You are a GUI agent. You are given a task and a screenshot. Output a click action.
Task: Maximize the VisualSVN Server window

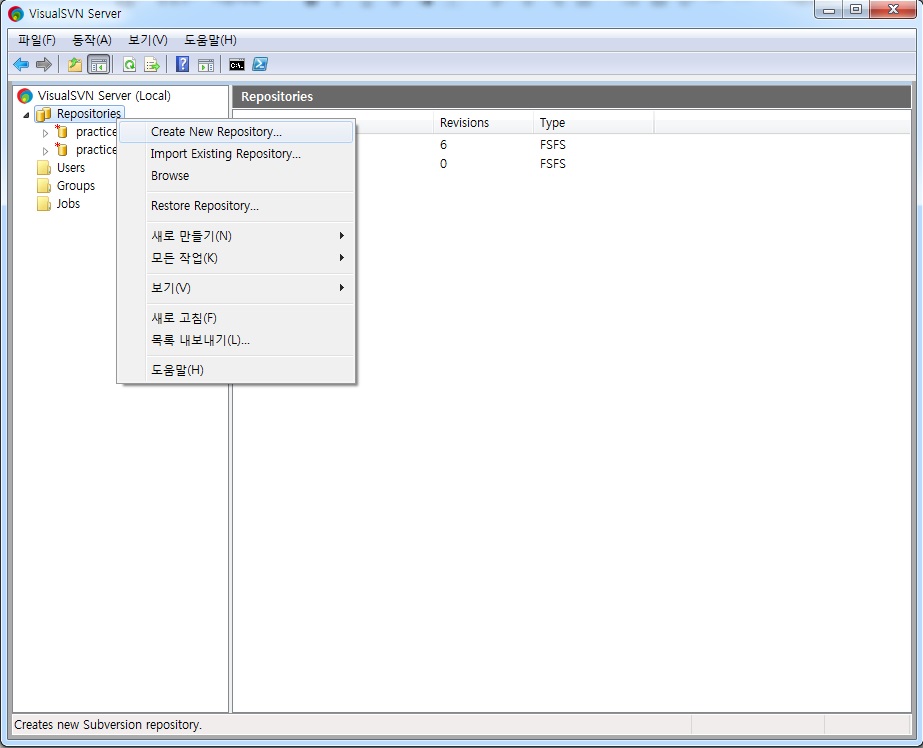(x=856, y=9)
